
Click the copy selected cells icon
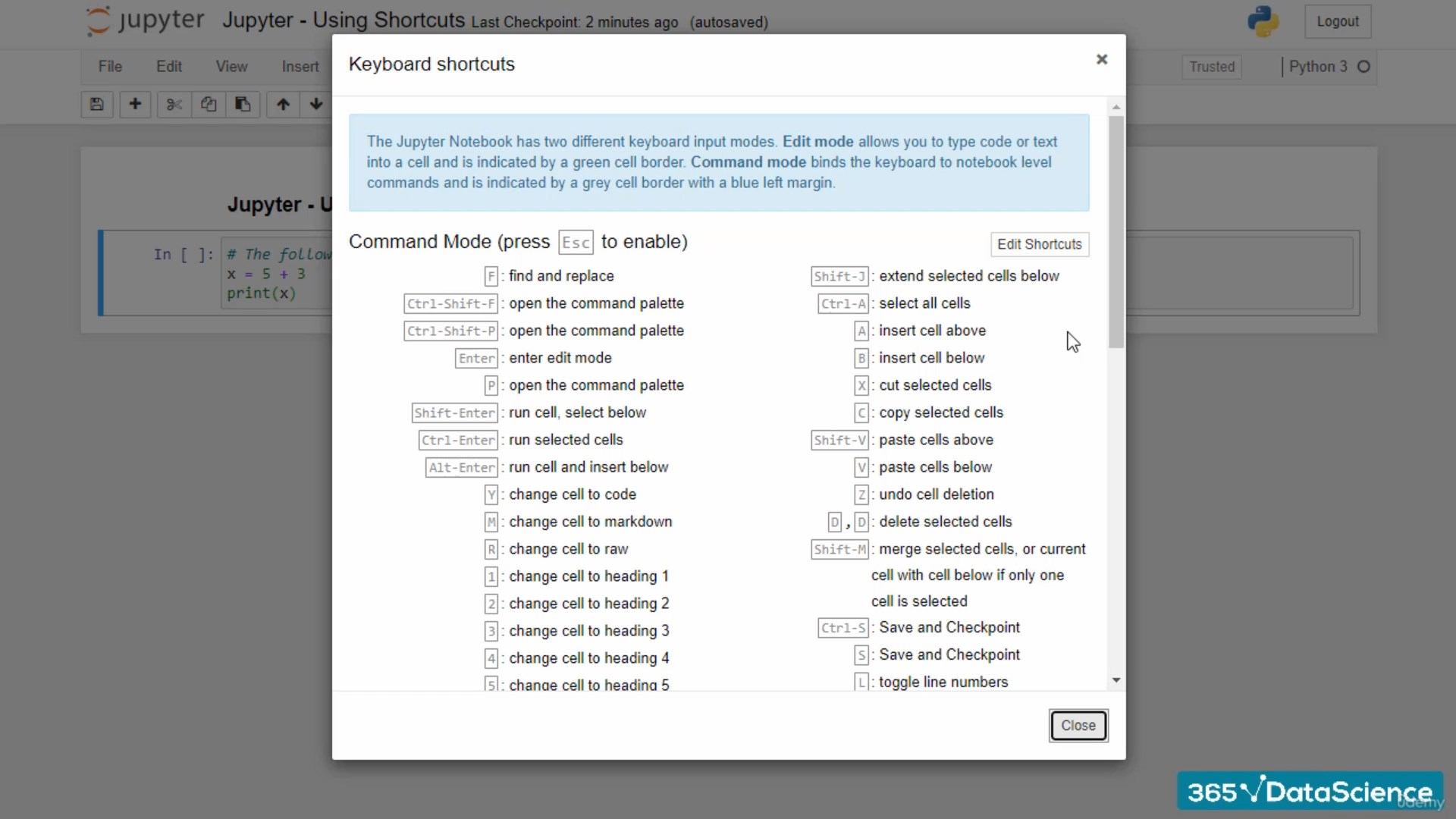click(x=209, y=105)
